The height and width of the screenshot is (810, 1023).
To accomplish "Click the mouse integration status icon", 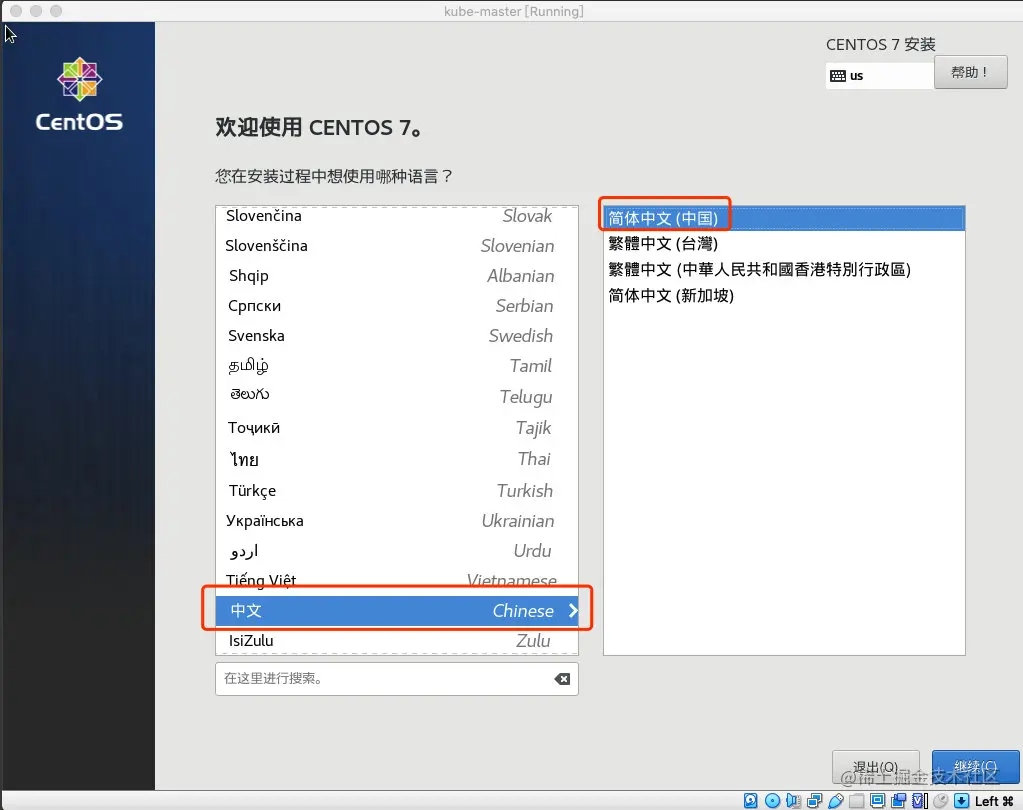I will [x=941, y=800].
